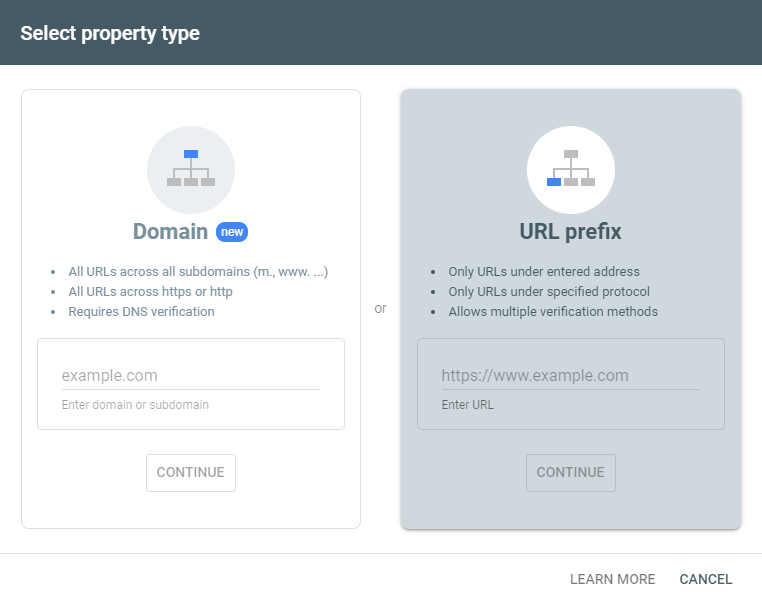Click "Only URLs under specified protocol" text
This screenshot has height=602, width=762.
click(549, 292)
